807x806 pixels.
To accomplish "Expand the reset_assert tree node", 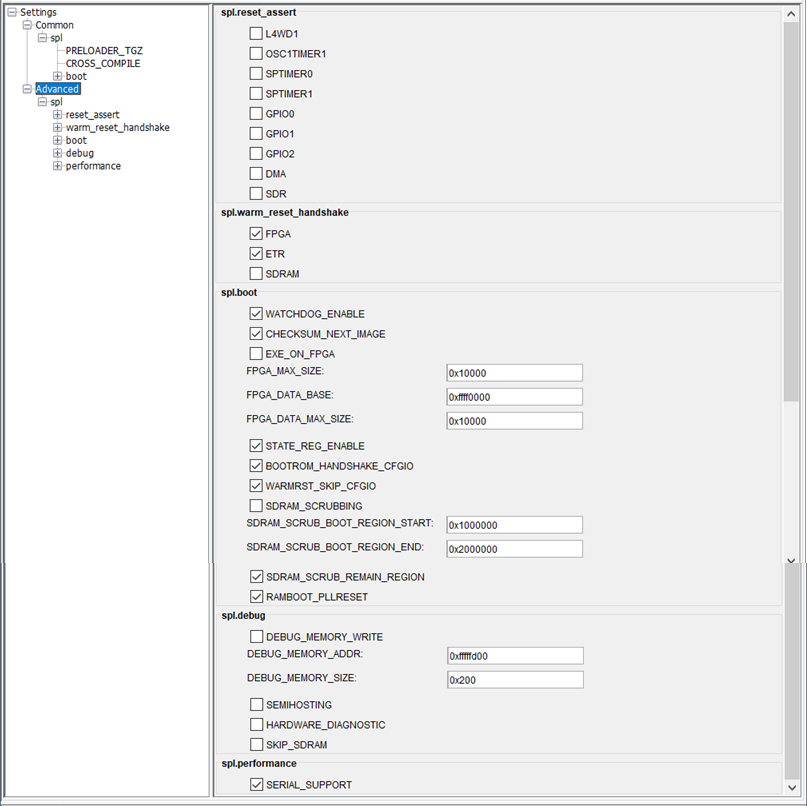I will (57, 115).
